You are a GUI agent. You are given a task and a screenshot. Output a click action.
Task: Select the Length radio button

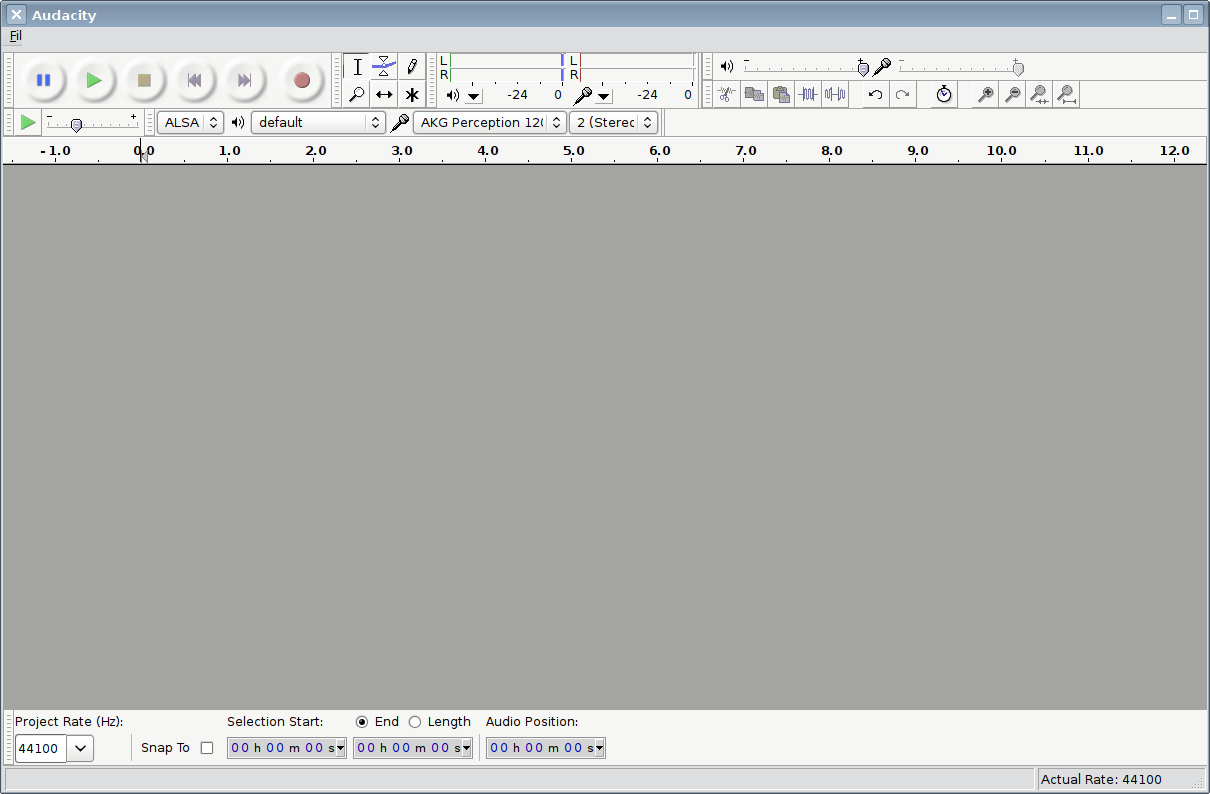(415, 722)
